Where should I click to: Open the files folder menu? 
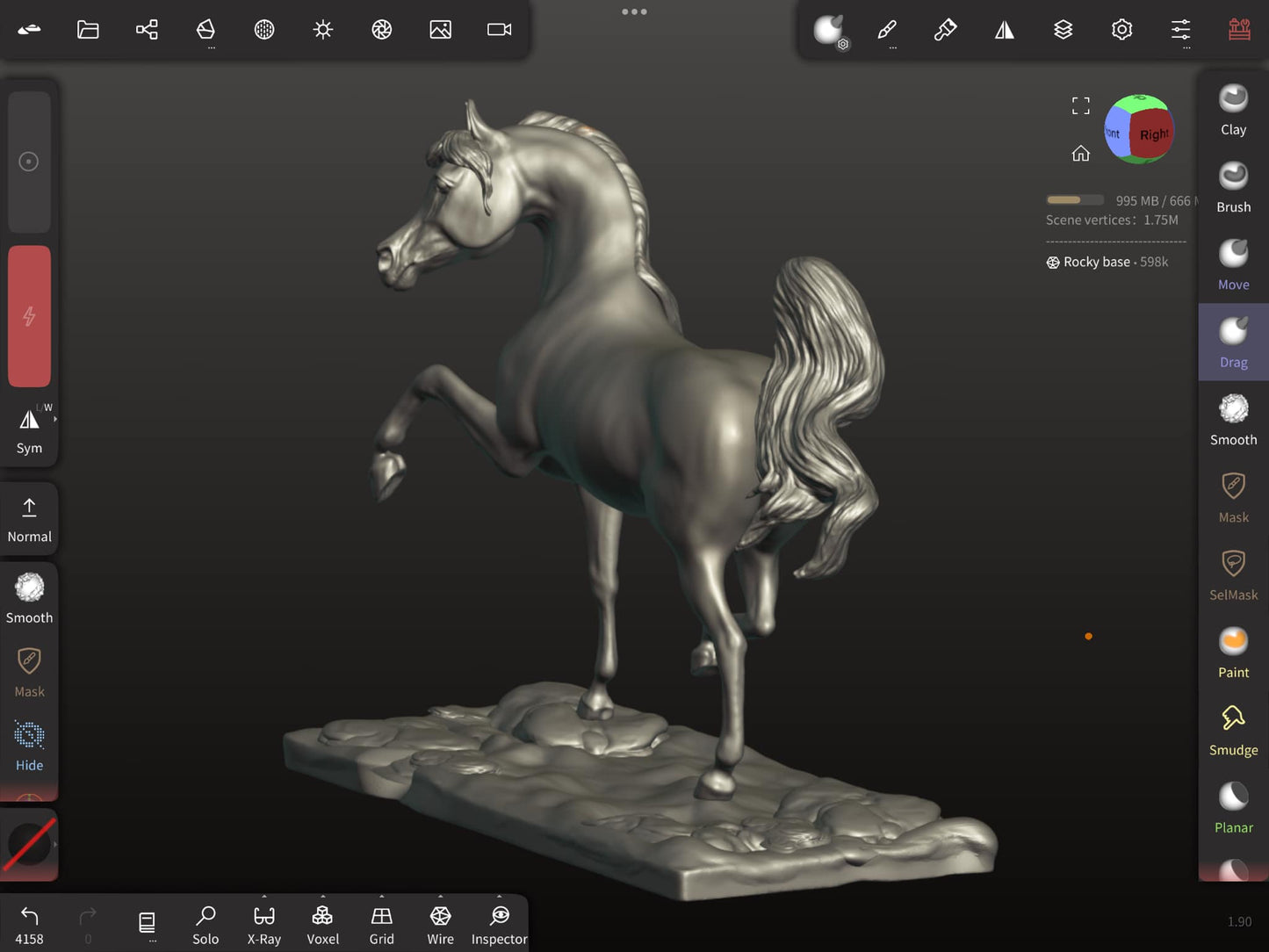click(x=88, y=30)
